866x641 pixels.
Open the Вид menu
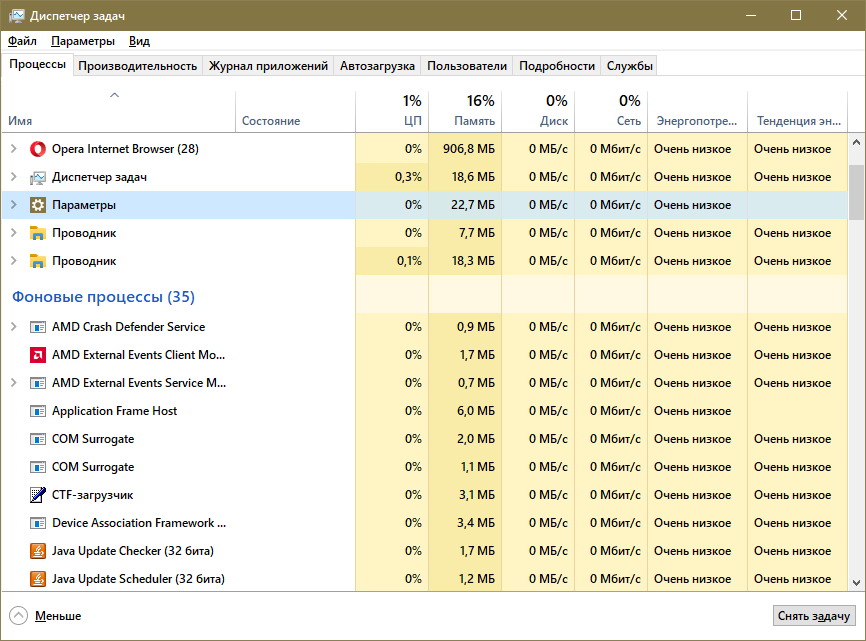[x=139, y=41]
